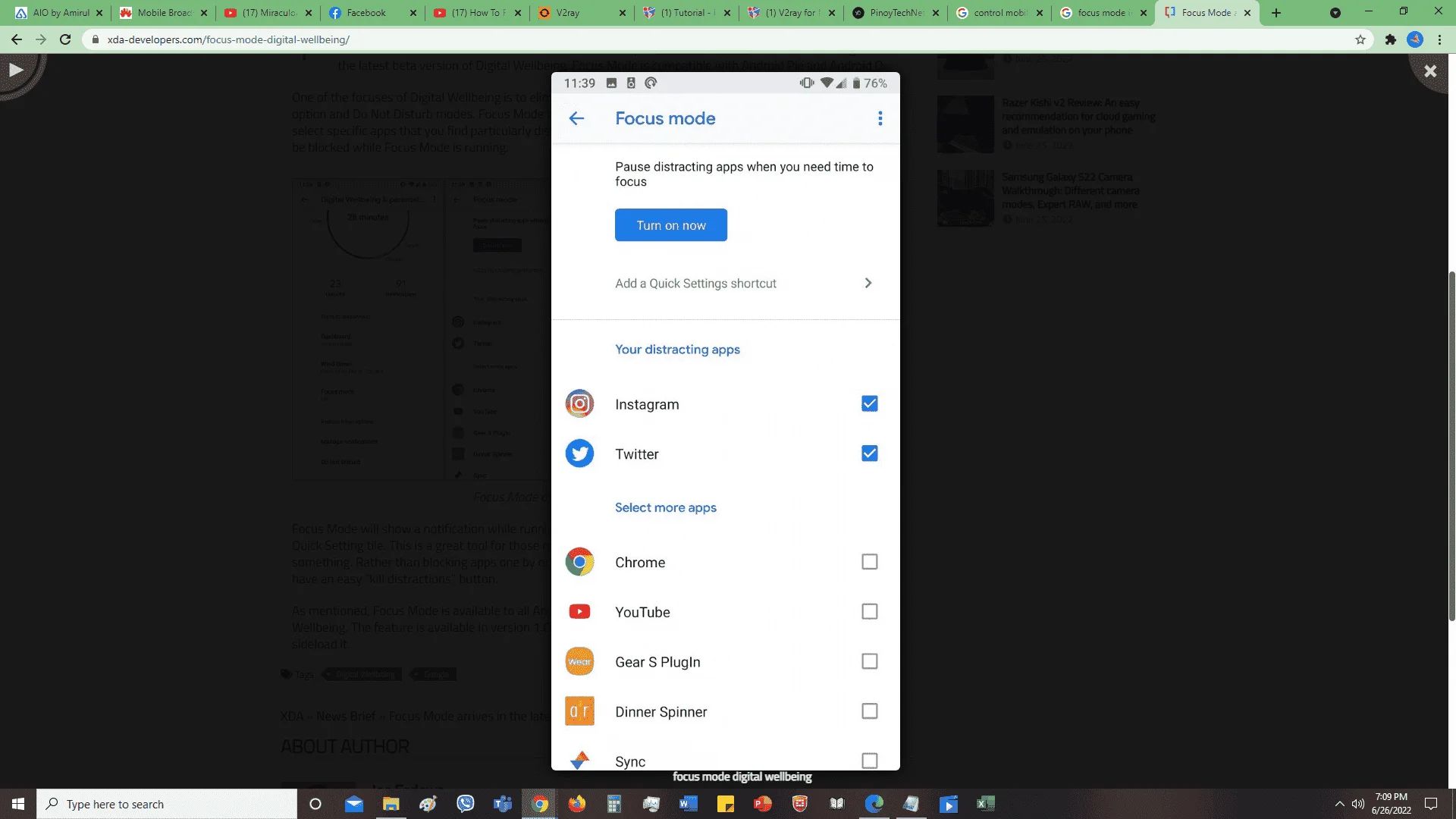Click the volume speaker tray icon
The image size is (1456, 819).
pyautogui.click(x=1357, y=804)
